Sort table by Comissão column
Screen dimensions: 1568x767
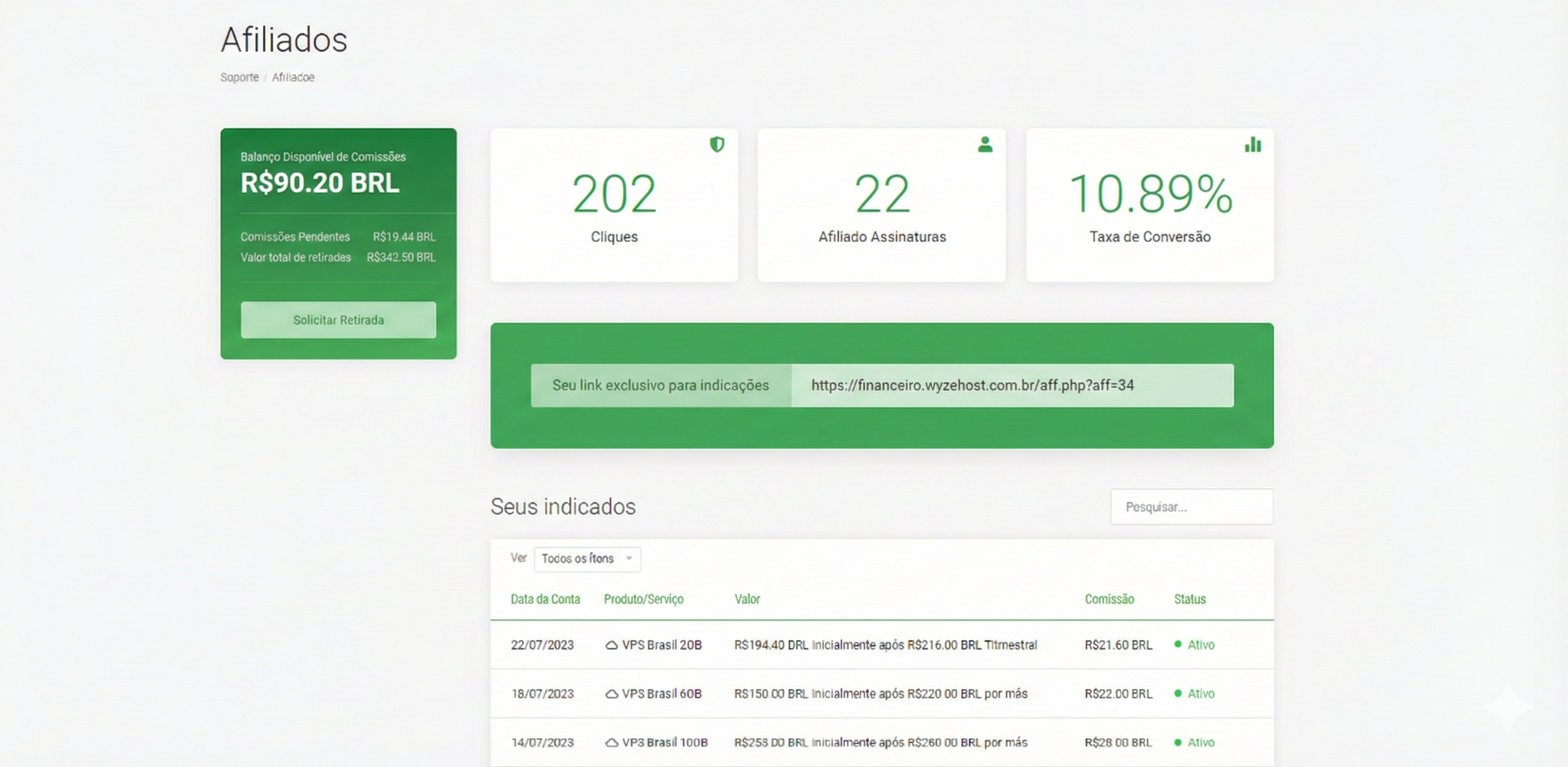1109,599
